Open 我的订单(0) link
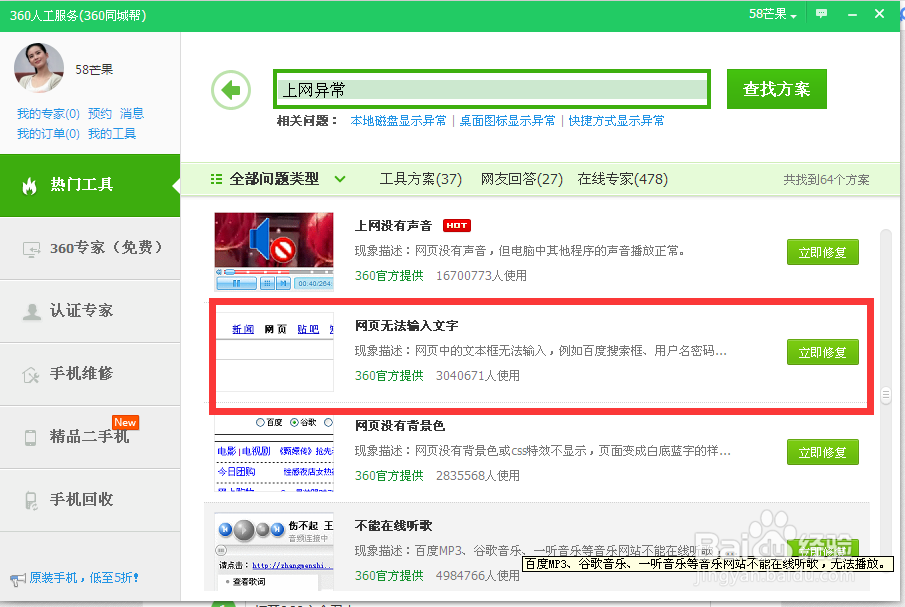905x607 pixels. (x=48, y=134)
